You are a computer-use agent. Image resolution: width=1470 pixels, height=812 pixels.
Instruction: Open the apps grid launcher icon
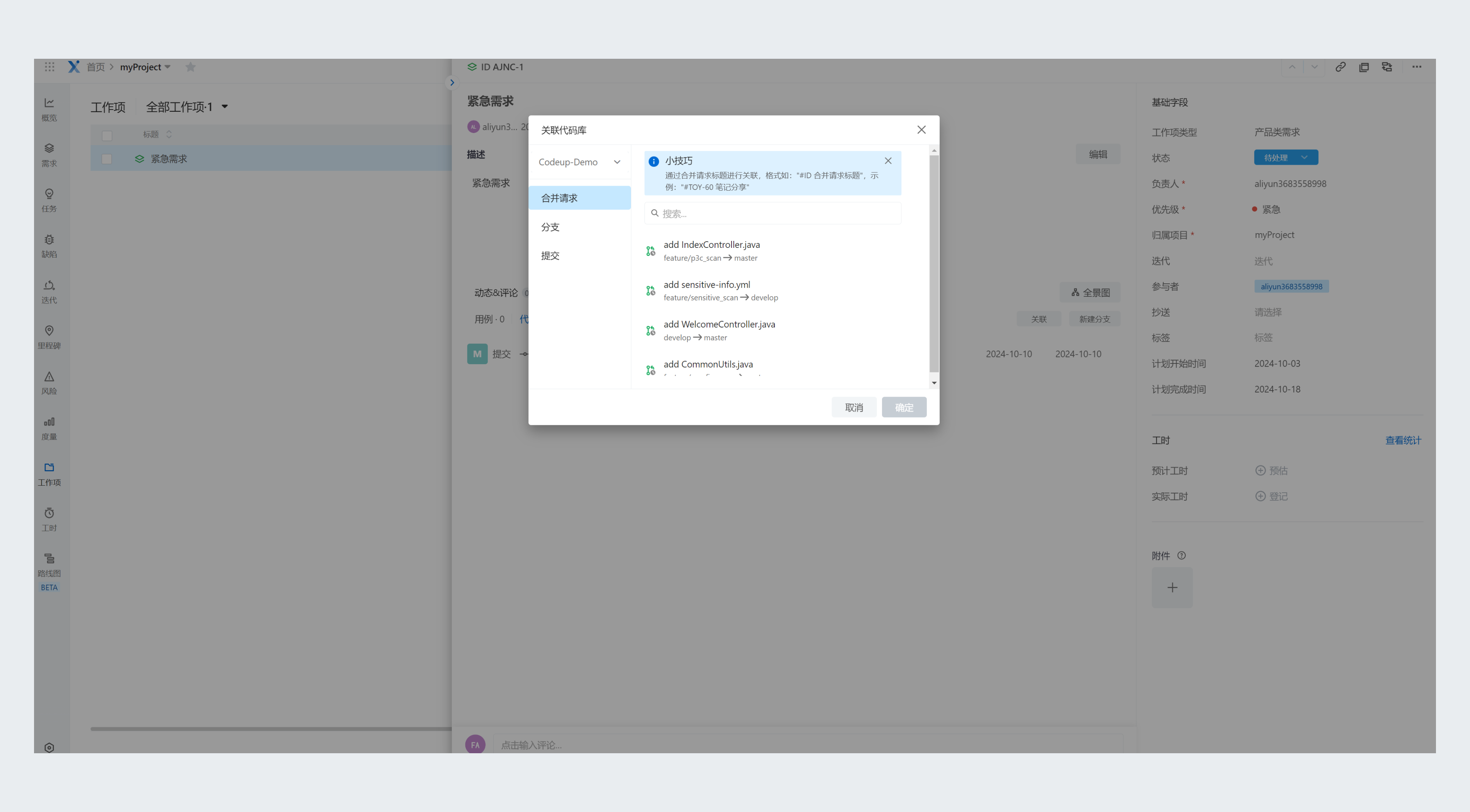[50, 67]
